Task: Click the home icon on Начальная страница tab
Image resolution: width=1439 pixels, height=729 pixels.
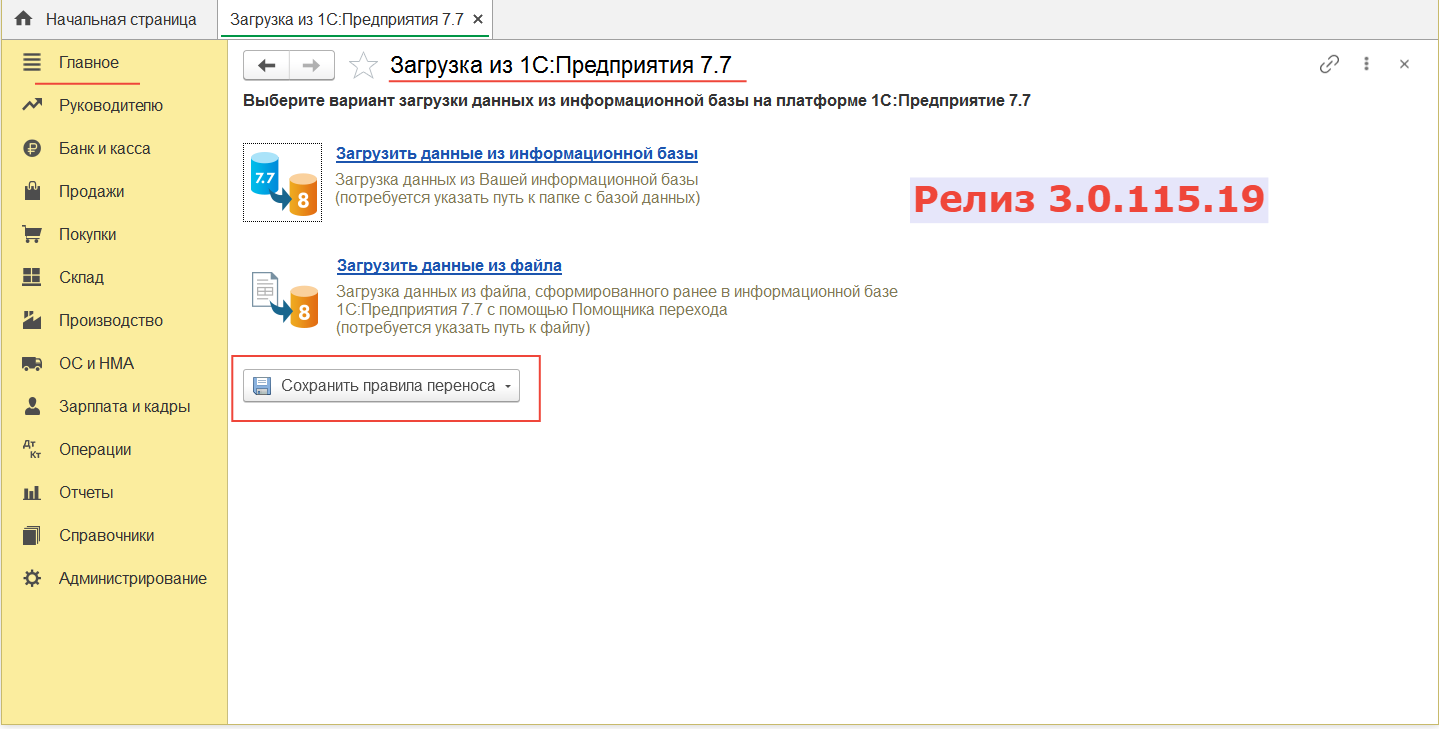Action: point(23,20)
